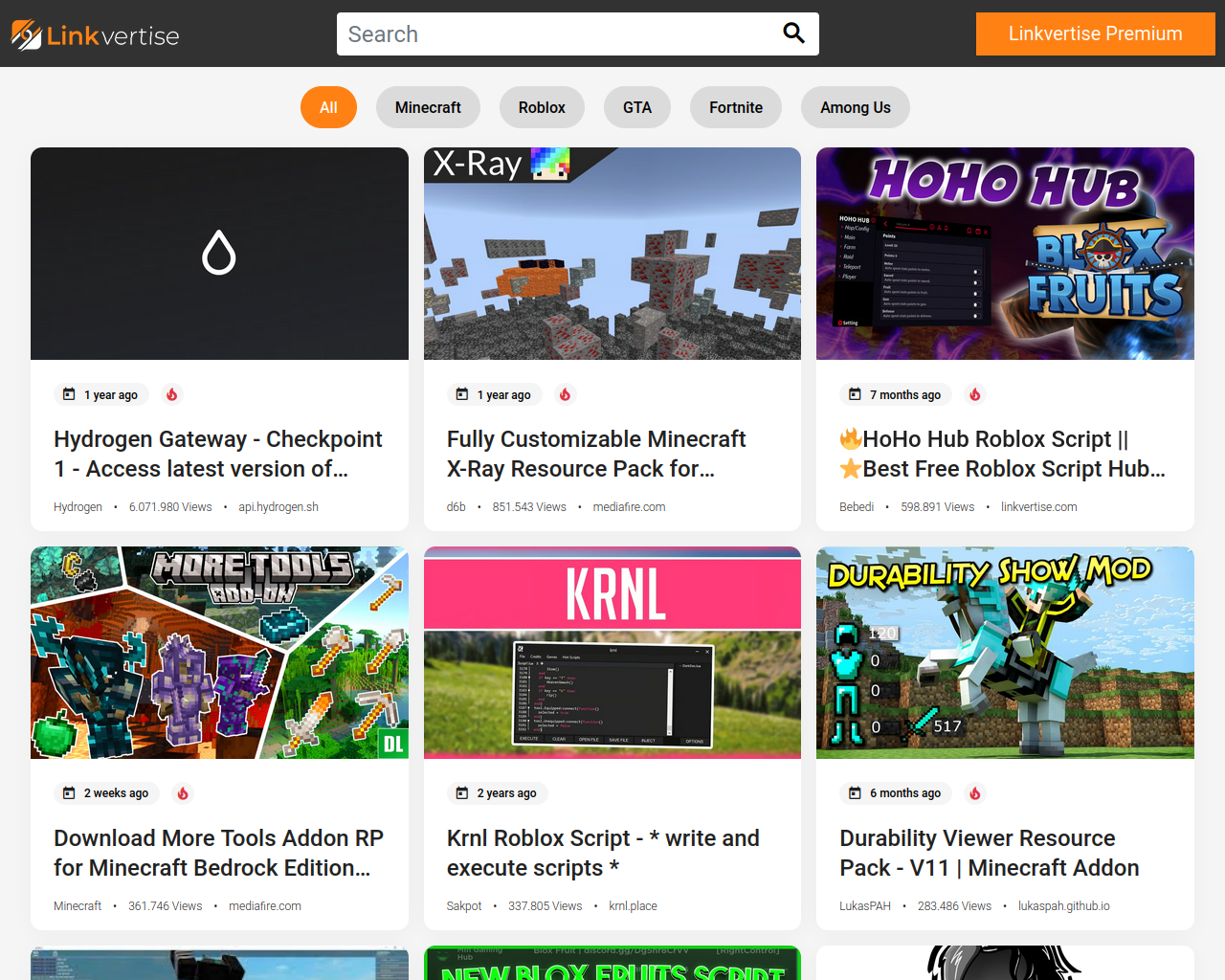Click author name Sakpot
The image size is (1225, 980).
(x=464, y=906)
